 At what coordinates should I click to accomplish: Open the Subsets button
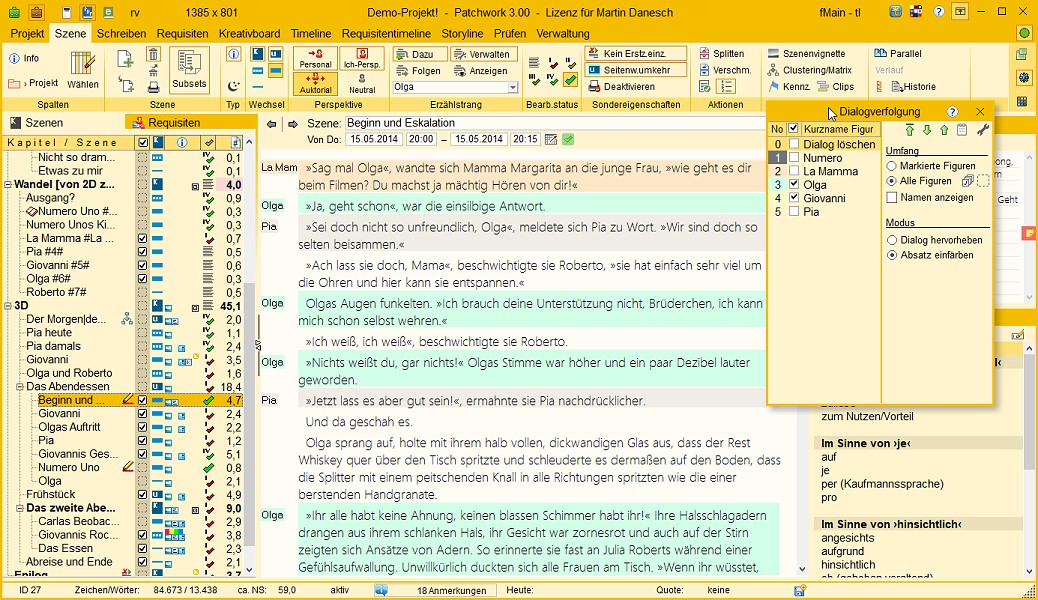point(189,70)
